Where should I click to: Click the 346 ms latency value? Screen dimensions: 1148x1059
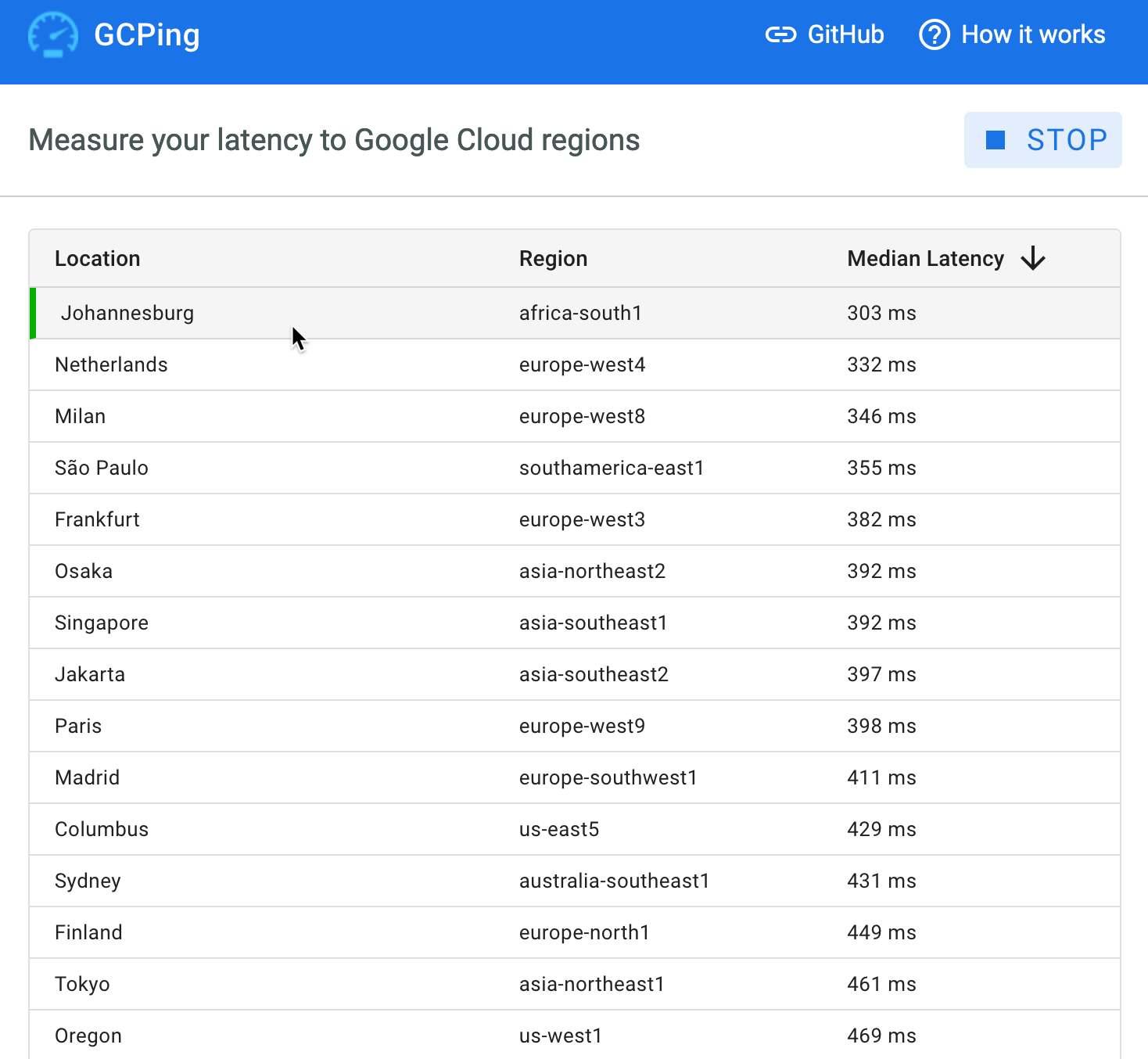pyautogui.click(x=881, y=416)
